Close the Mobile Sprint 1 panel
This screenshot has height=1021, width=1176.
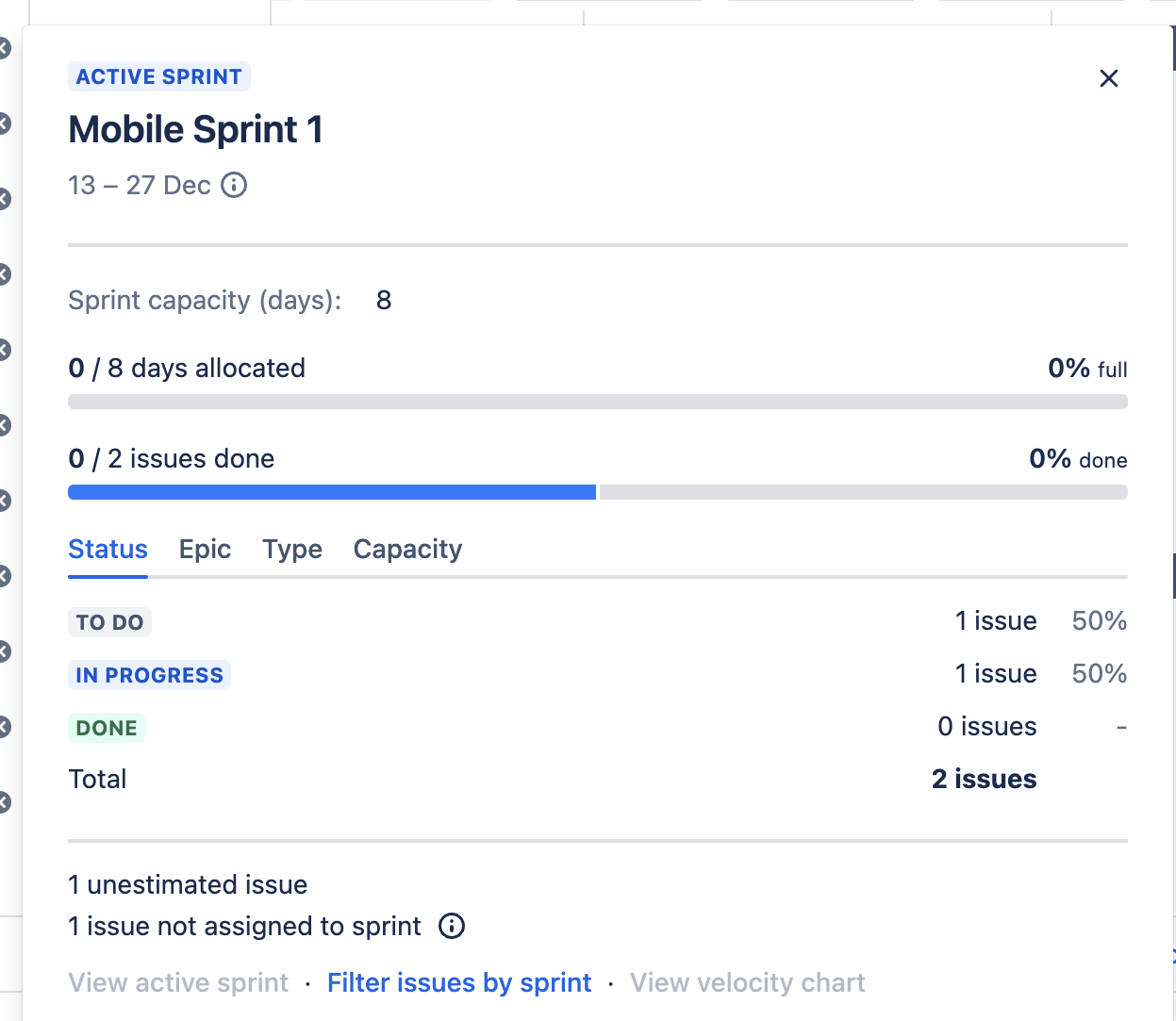1109,78
